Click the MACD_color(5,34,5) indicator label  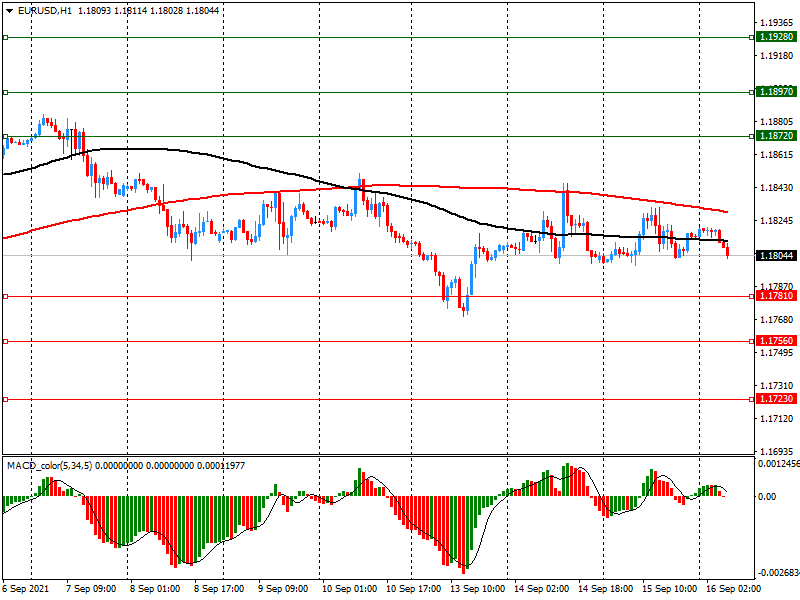pos(49,466)
